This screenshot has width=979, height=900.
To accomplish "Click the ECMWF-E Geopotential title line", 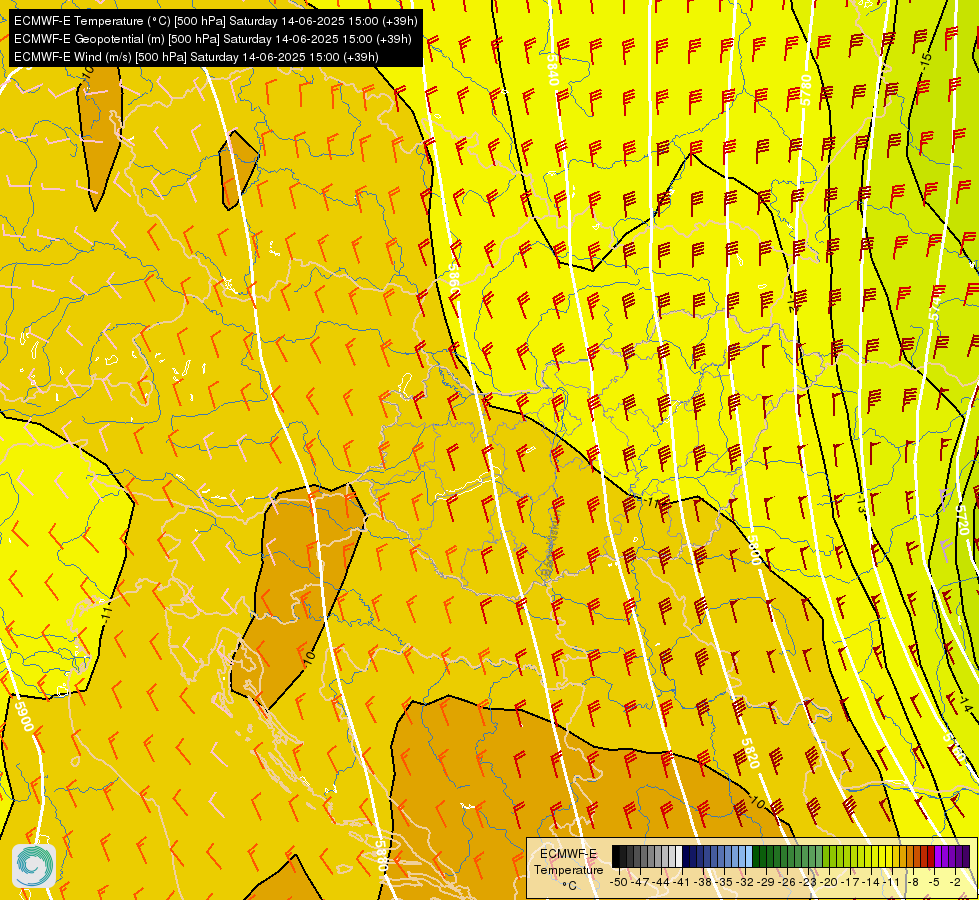I will [x=212, y=39].
